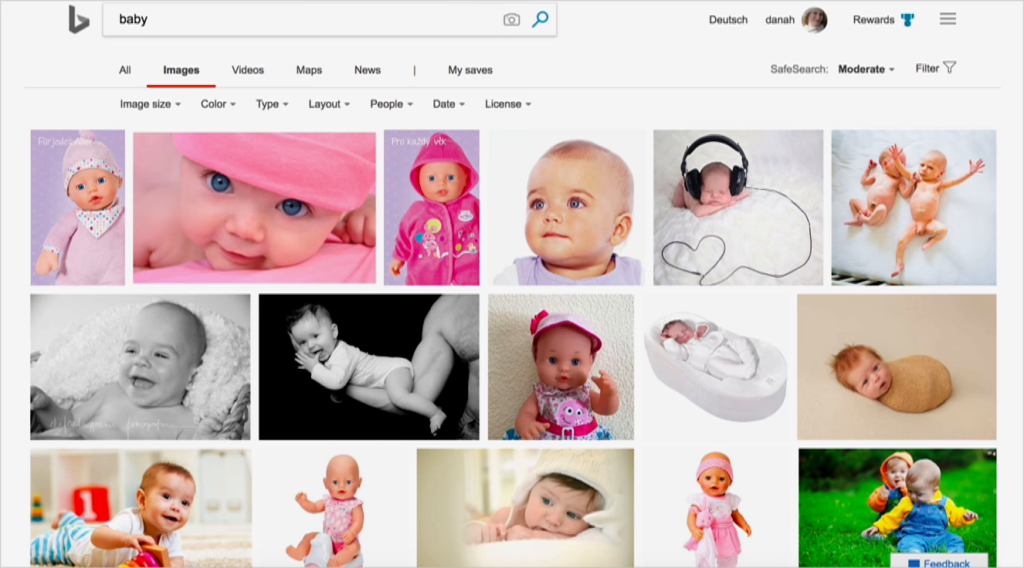Open baby in lavender top looking up
The width and height of the screenshot is (1024, 568).
(x=567, y=207)
